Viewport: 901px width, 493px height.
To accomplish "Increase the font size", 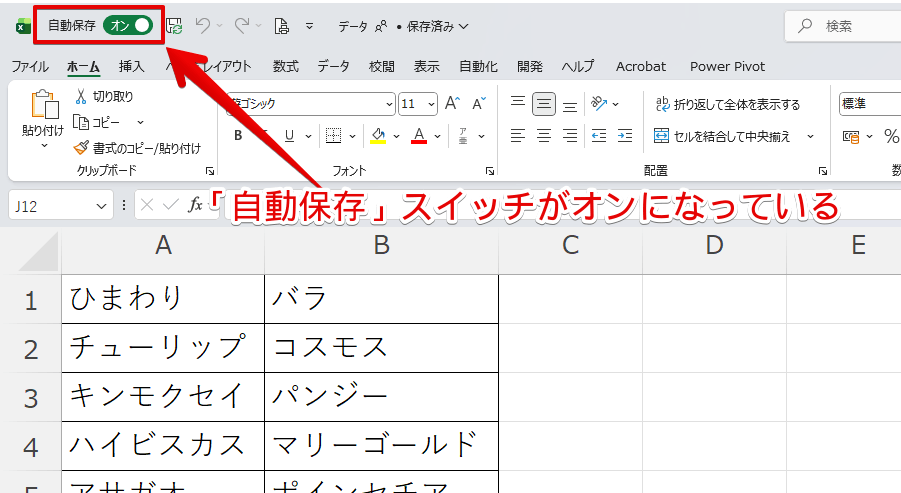I will click(452, 103).
